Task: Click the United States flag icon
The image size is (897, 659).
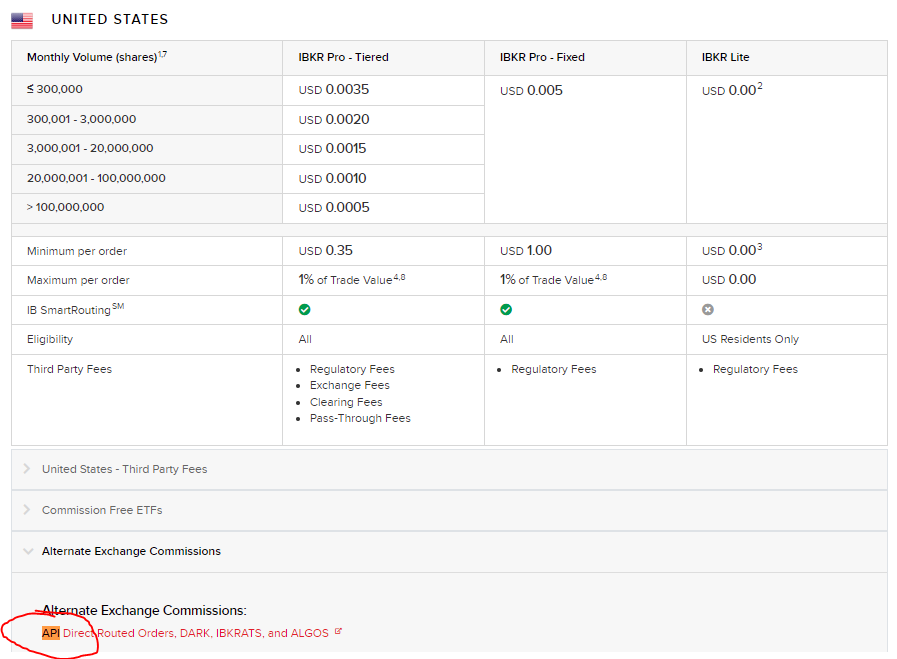Action: [x=22, y=20]
